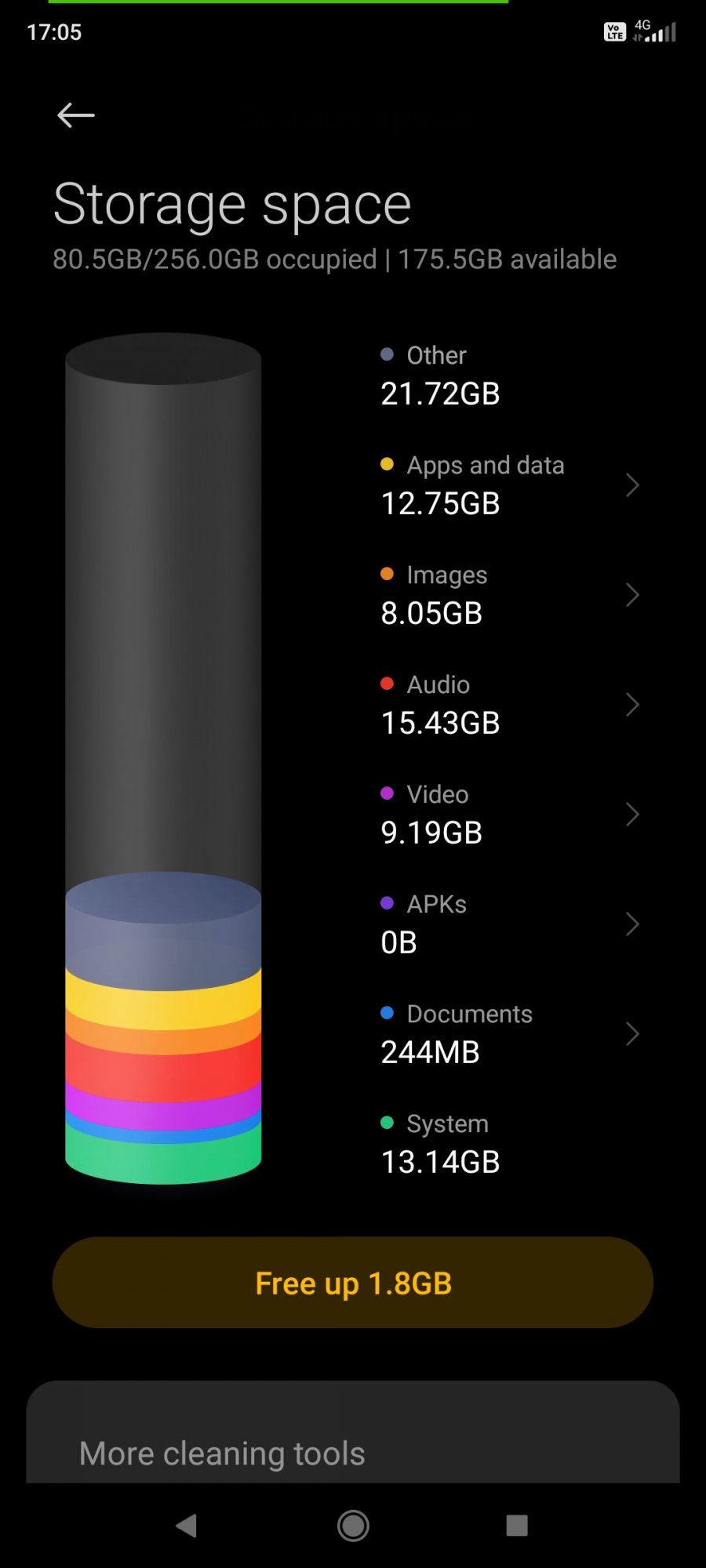Tap the red Audio segment in cylinder

point(163,1070)
